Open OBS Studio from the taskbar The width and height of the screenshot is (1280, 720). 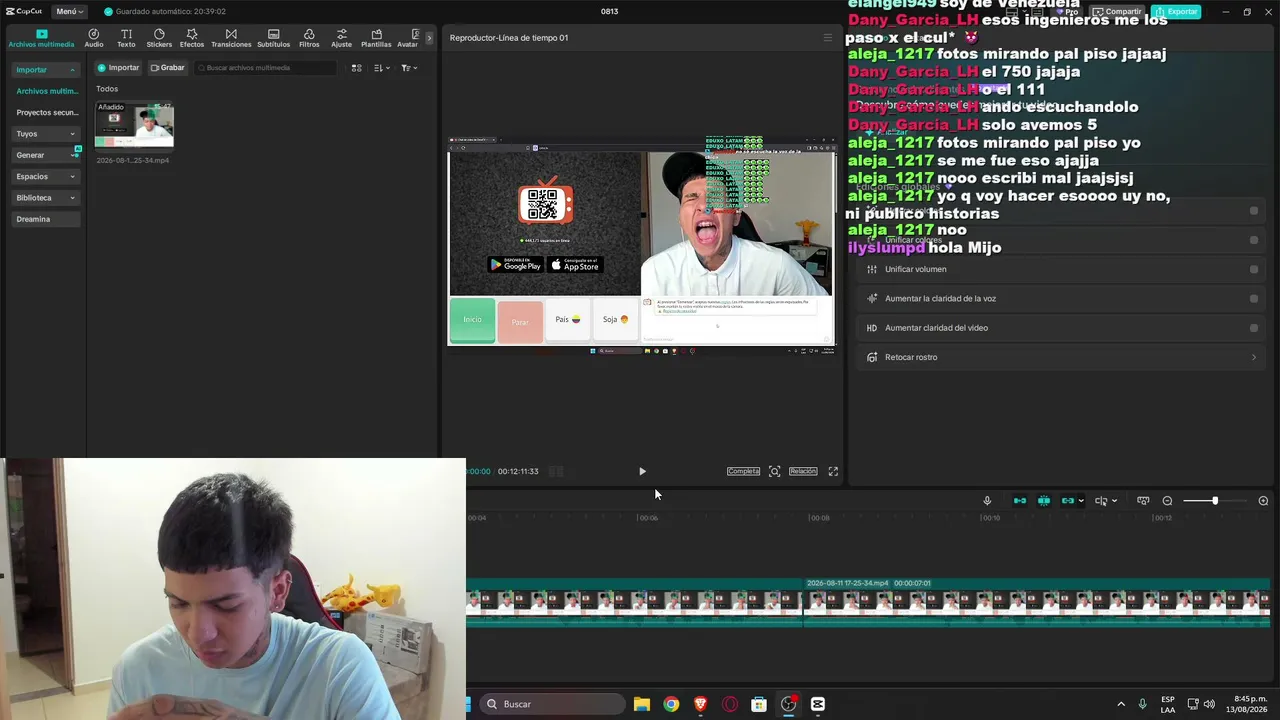pyautogui.click(x=789, y=704)
